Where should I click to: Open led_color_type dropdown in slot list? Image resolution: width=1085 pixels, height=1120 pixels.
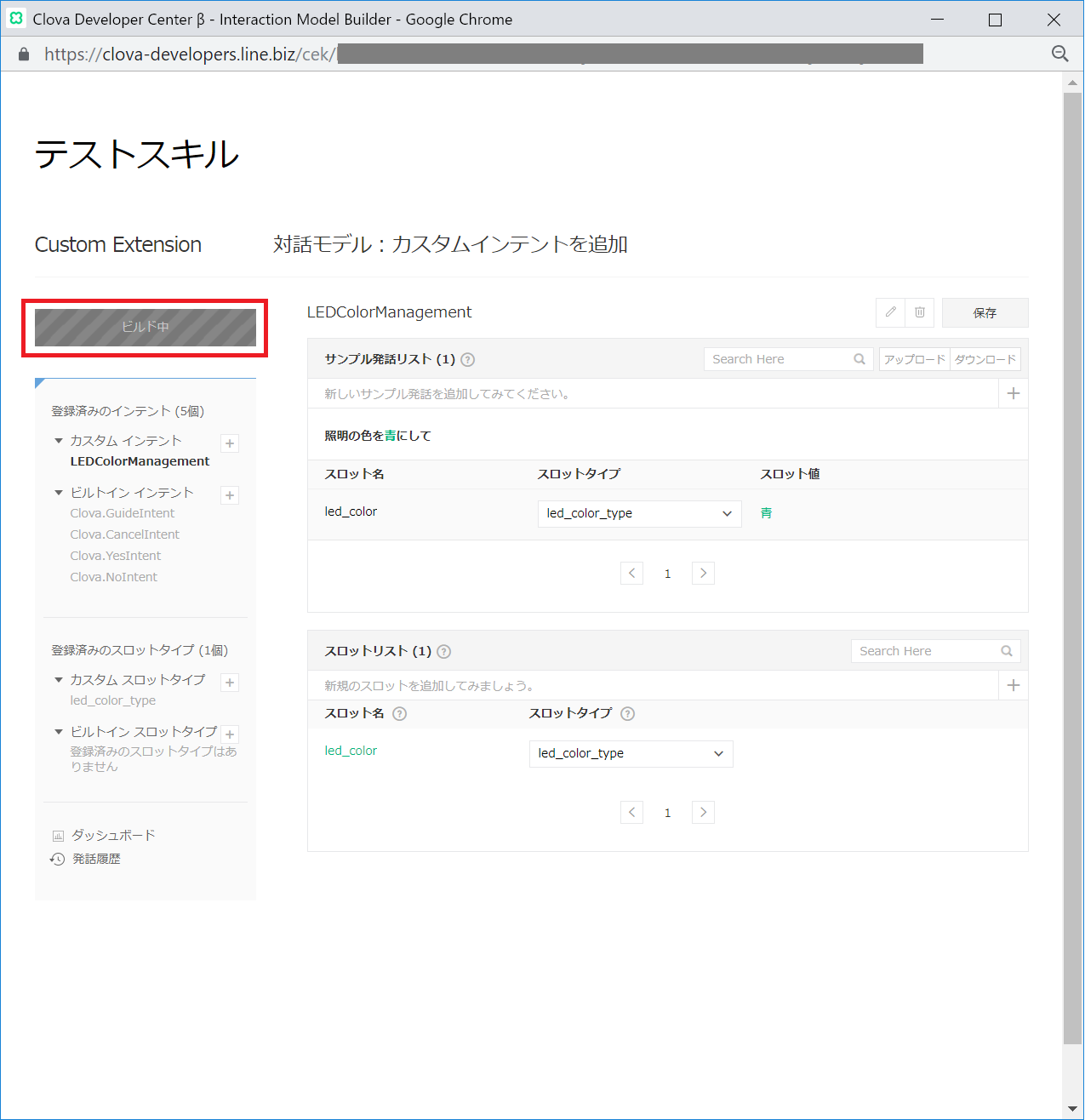tap(631, 754)
